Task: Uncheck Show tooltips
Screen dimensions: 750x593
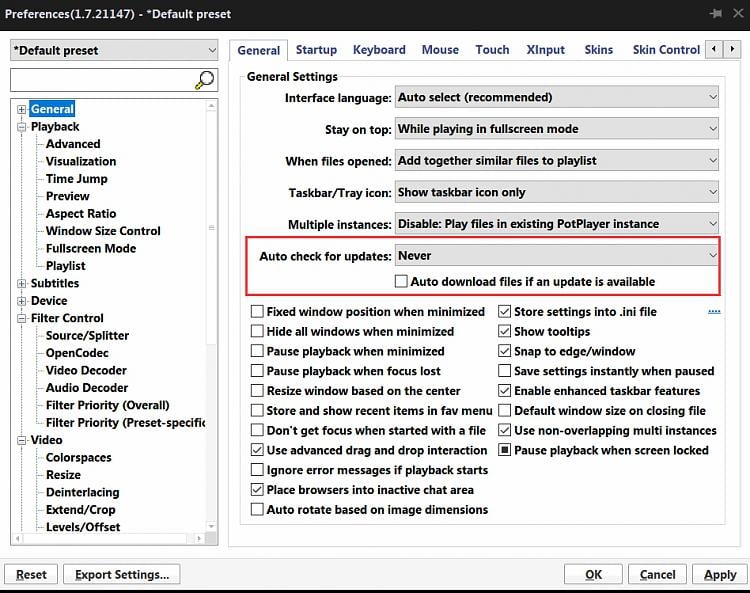Action: pos(505,331)
